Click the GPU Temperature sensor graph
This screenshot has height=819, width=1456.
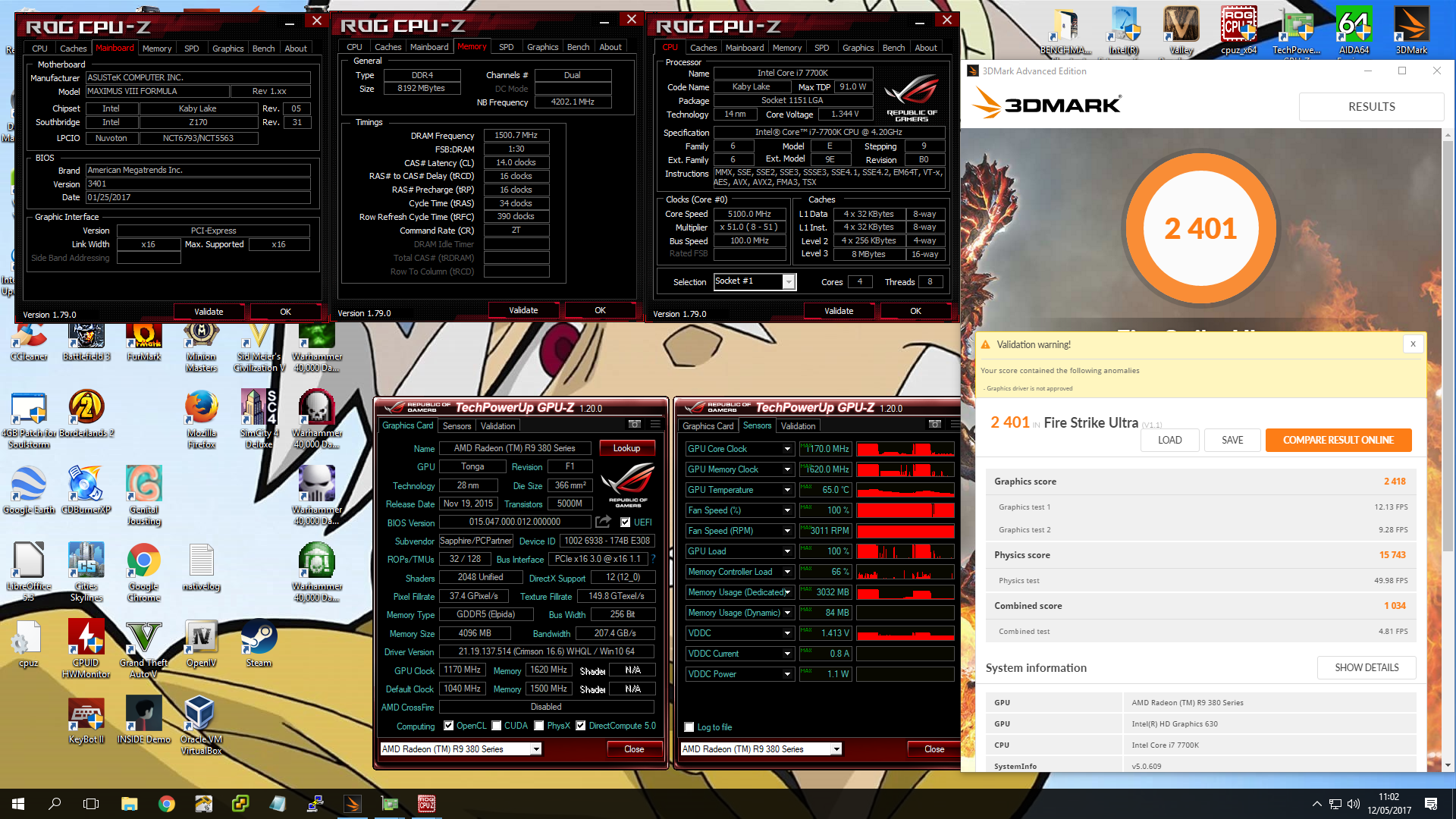[905, 490]
